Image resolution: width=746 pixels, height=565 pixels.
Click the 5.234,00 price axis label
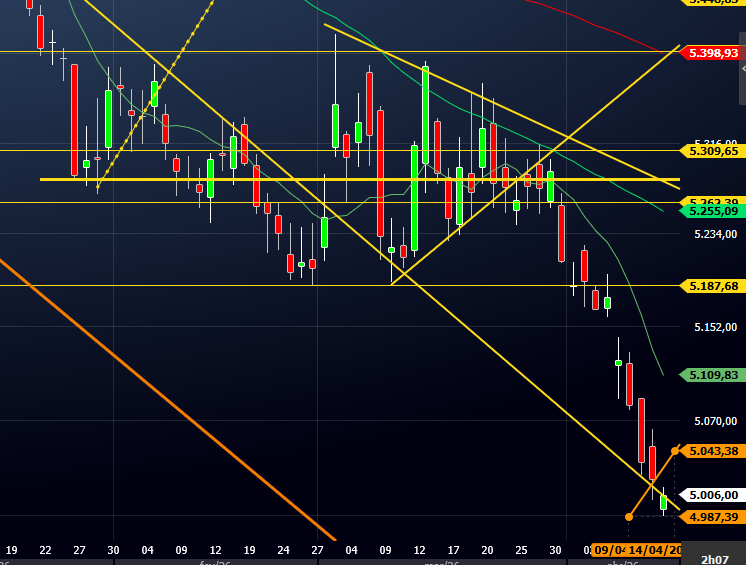716,234
